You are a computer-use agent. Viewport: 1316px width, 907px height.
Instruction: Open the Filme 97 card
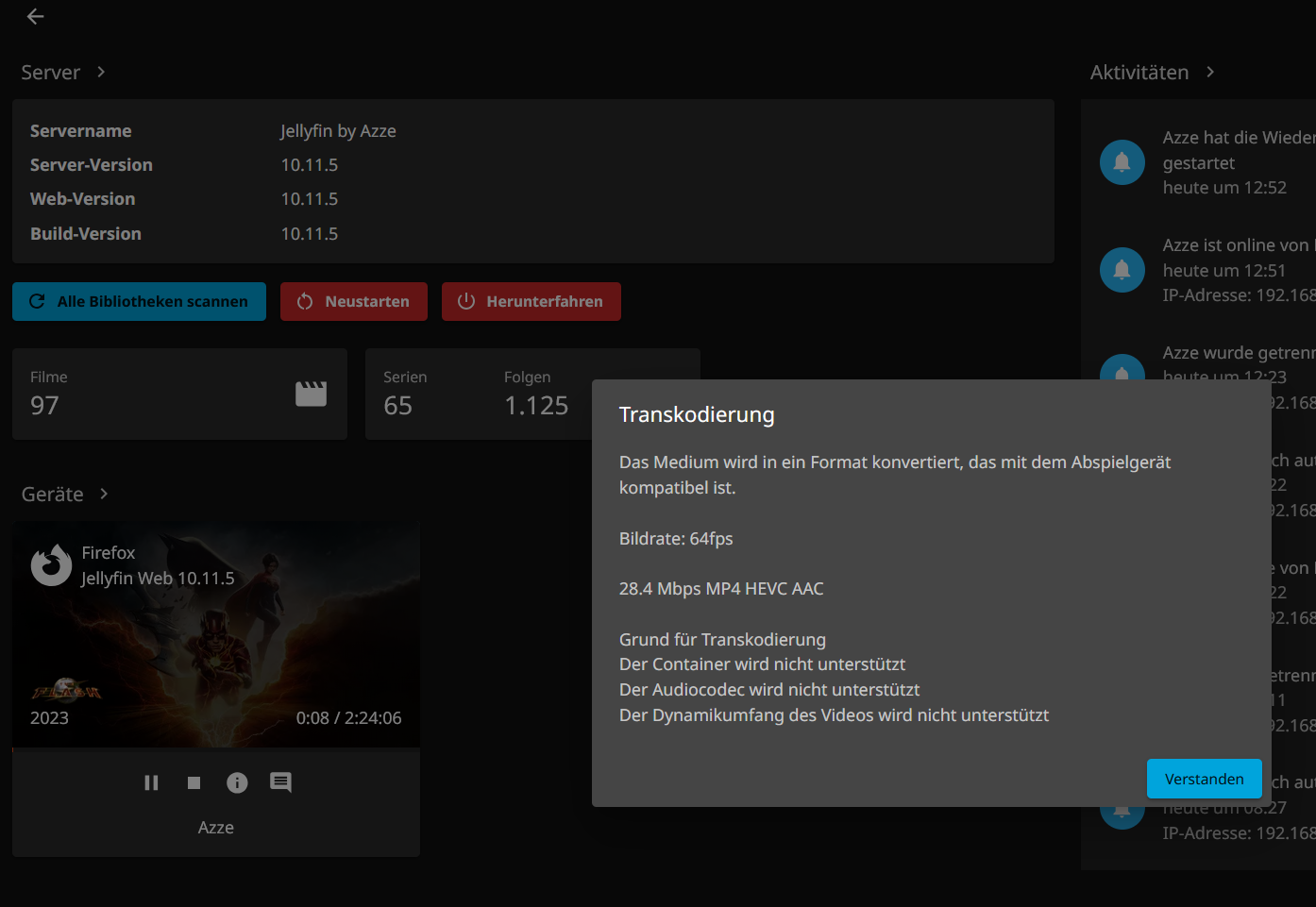click(x=179, y=394)
